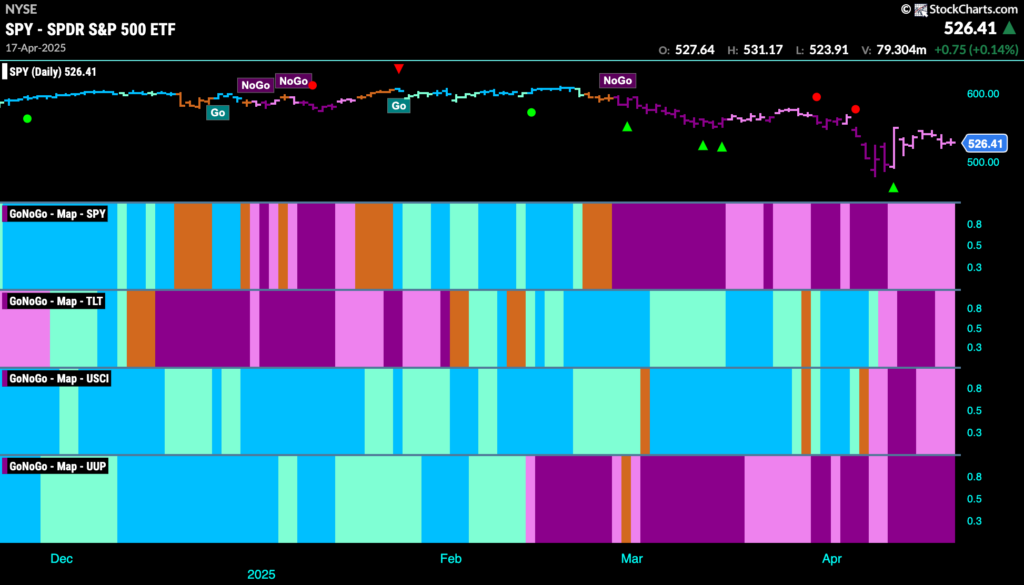Click the red circle marker in early April

(x=856, y=109)
